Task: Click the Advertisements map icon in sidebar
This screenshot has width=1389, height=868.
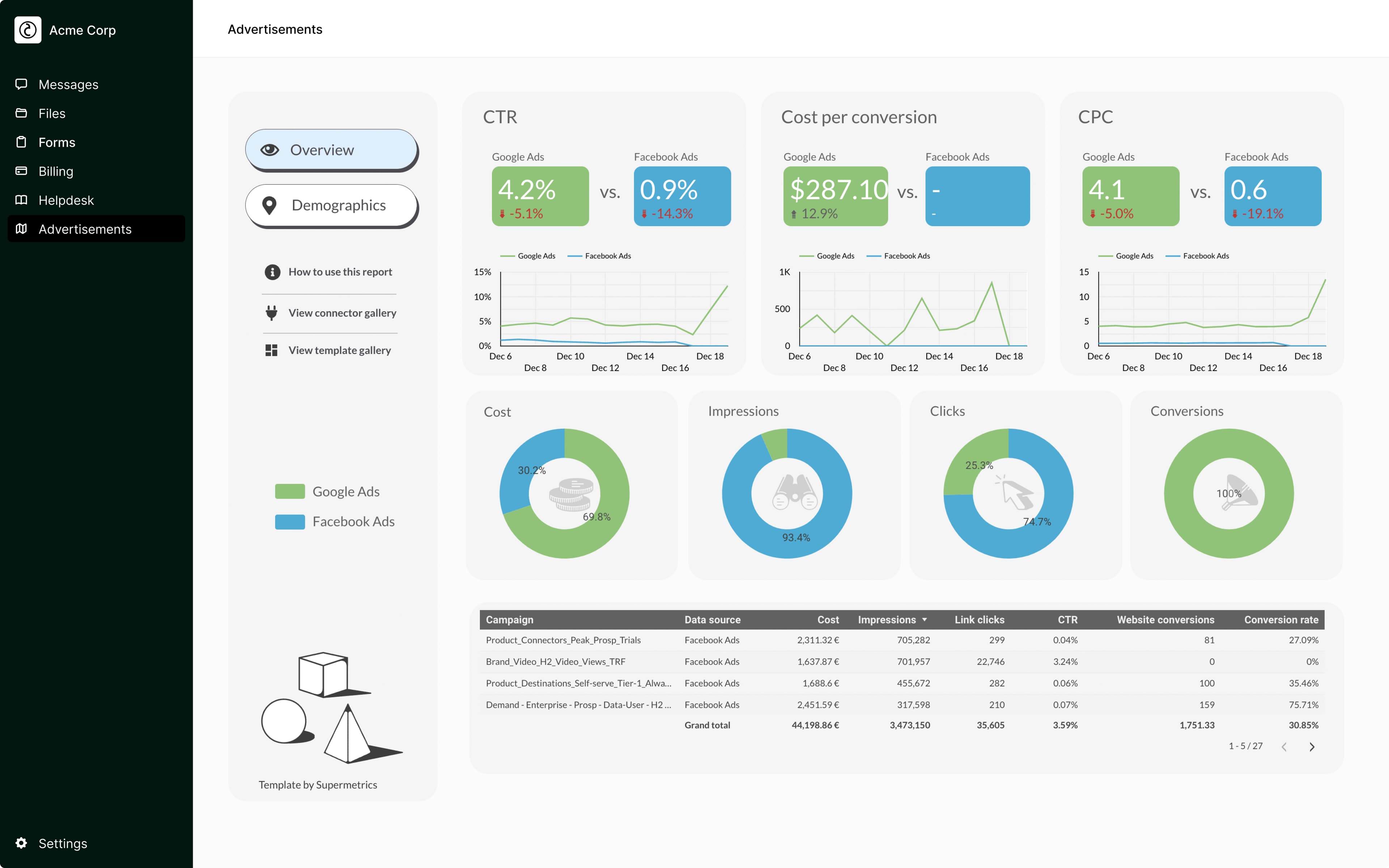Action: (x=21, y=229)
